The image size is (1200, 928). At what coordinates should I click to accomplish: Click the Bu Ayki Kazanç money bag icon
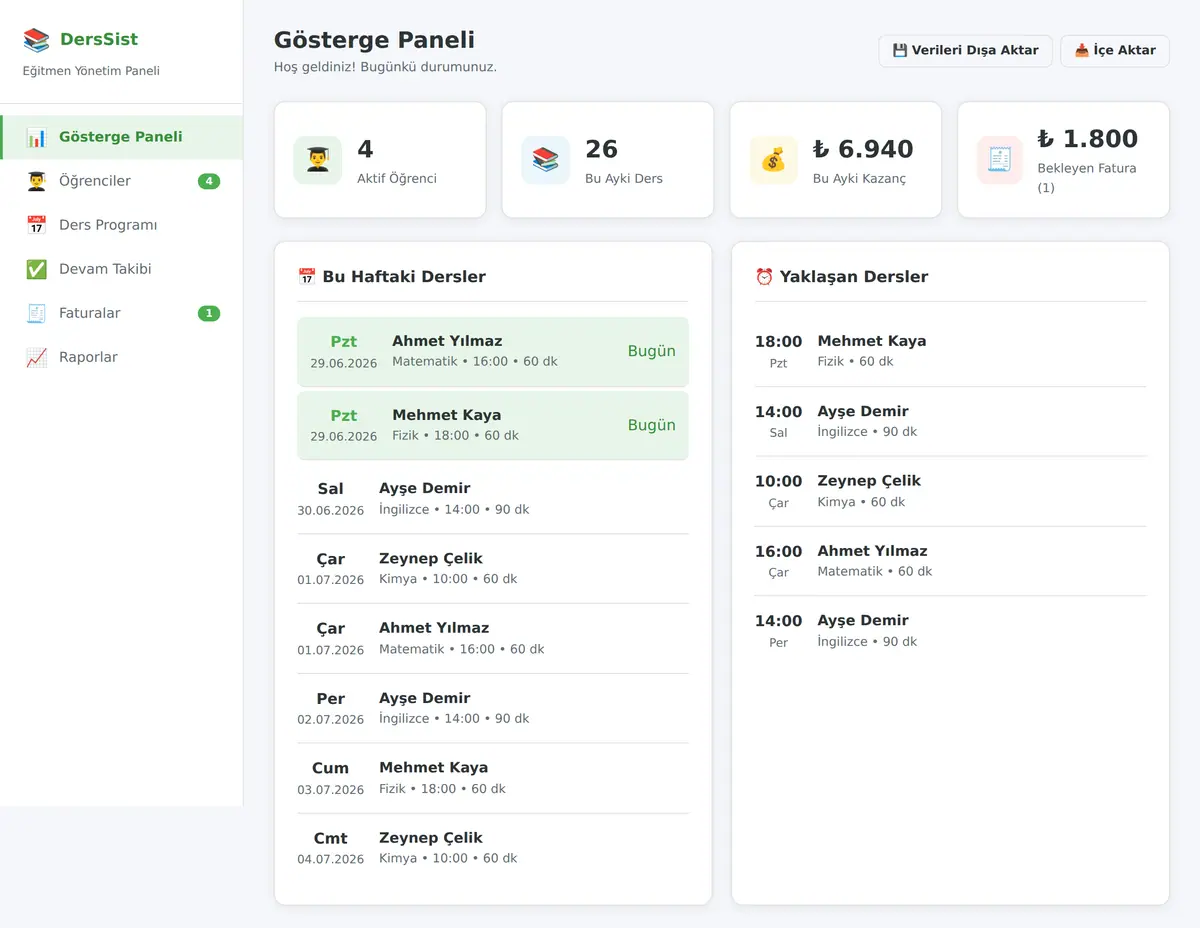pos(774,160)
